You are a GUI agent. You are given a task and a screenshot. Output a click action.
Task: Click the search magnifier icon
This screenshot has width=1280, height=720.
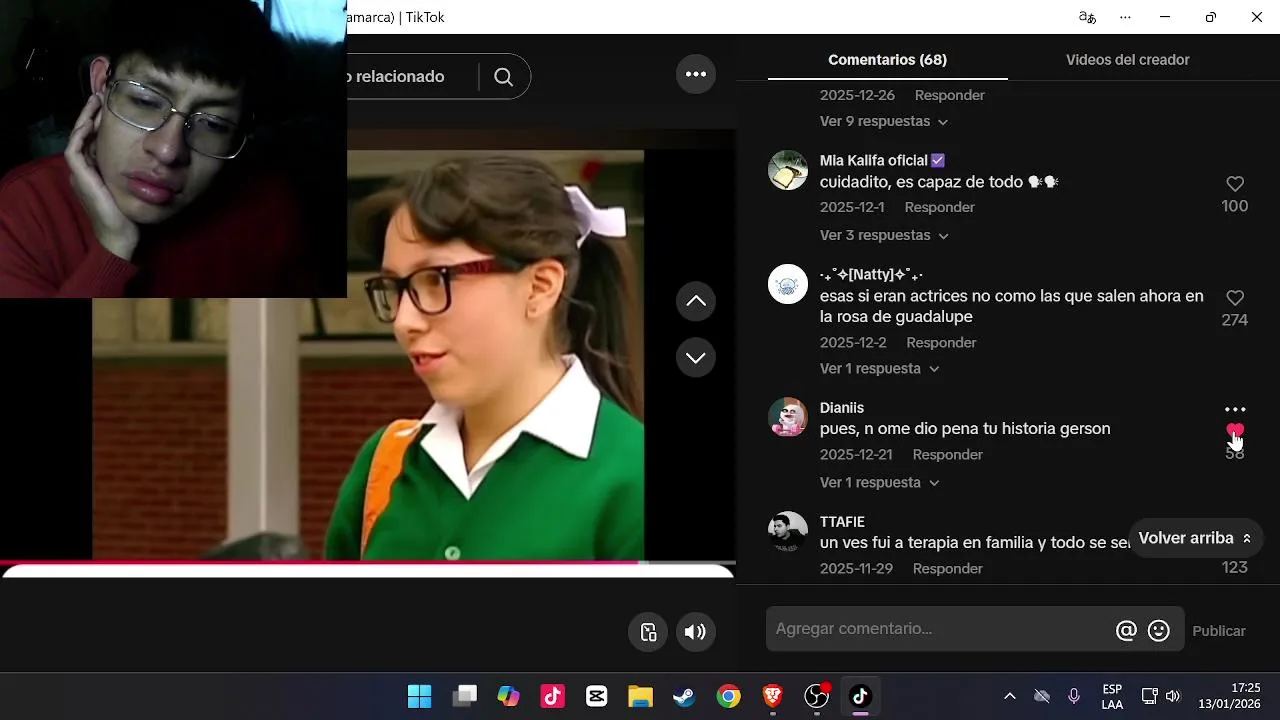pos(504,77)
